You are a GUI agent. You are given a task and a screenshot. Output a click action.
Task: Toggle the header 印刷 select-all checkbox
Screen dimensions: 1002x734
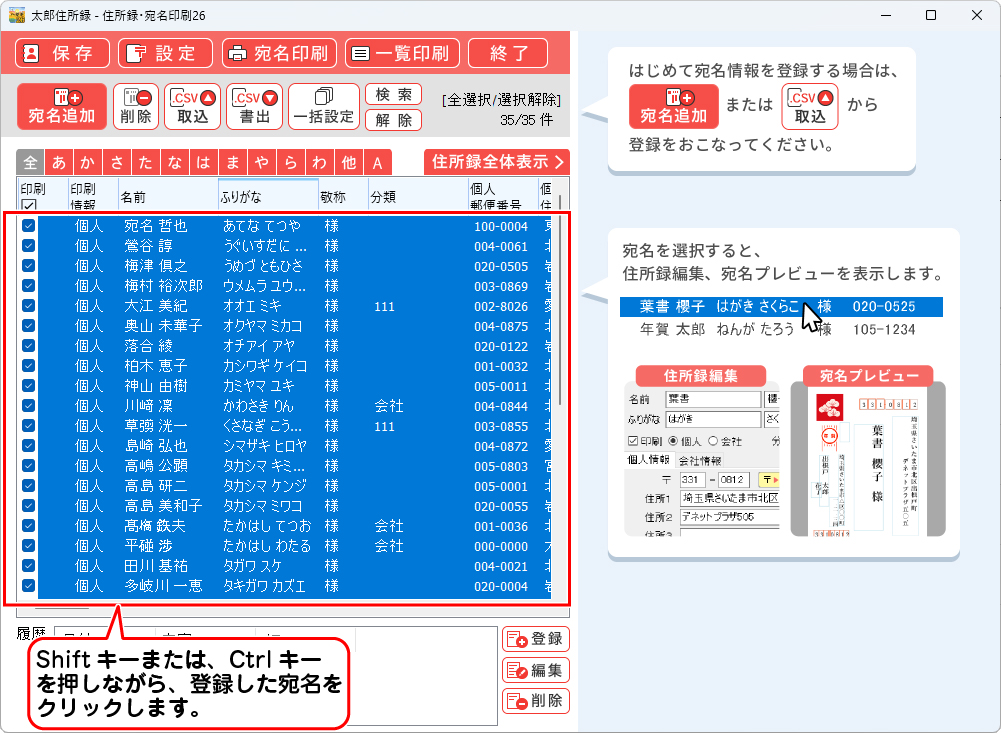click(28, 204)
